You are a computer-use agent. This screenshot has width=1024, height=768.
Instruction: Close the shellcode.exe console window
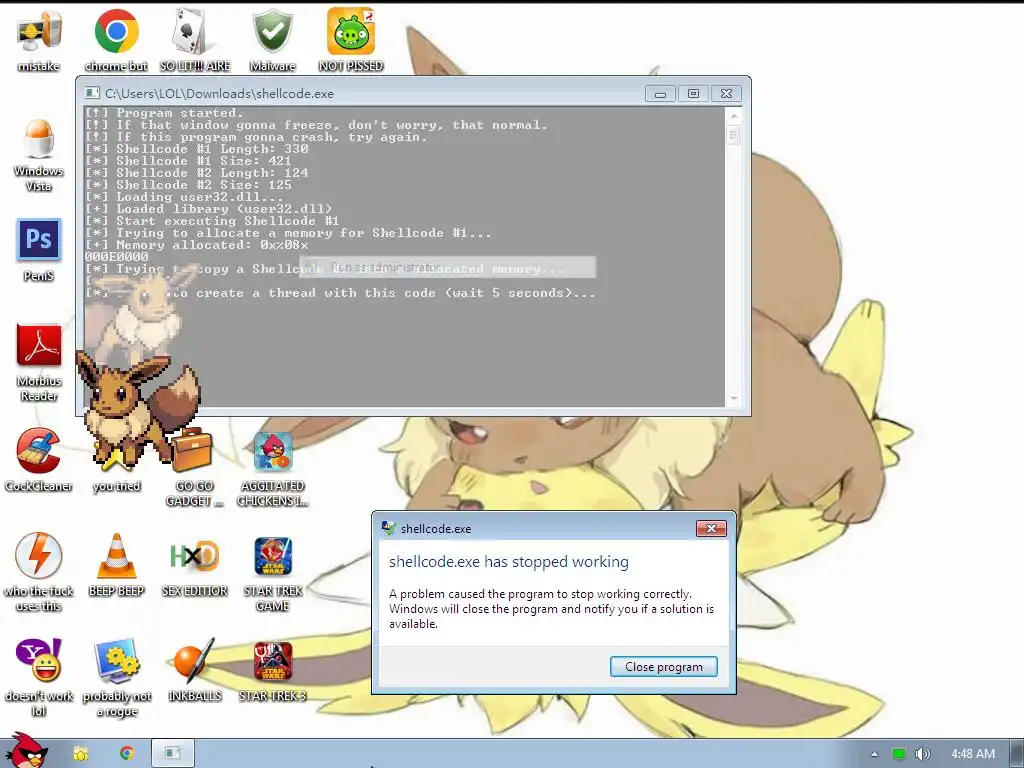[726, 94]
